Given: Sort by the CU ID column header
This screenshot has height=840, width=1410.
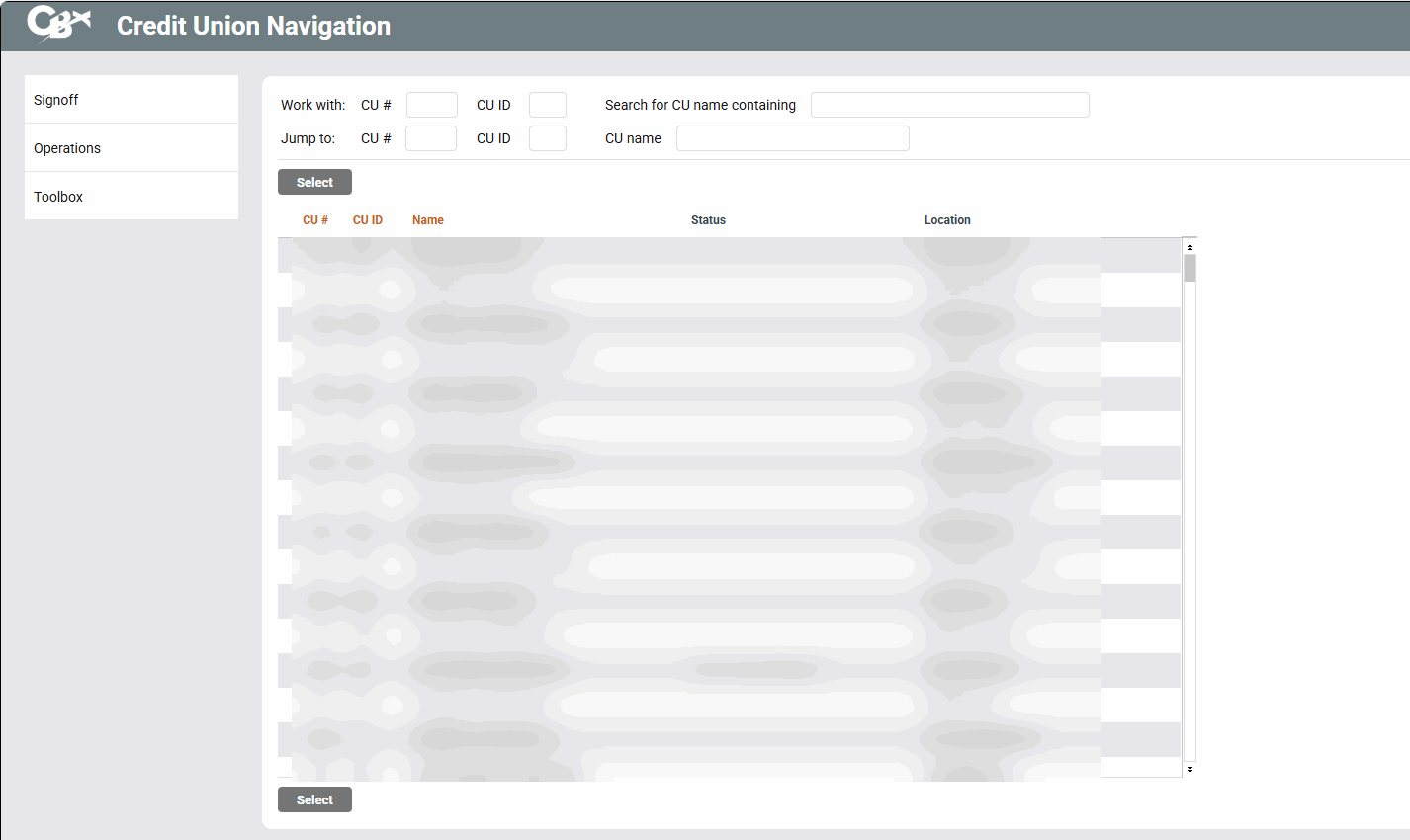Looking at the screenshot, I should coord(368,220).
